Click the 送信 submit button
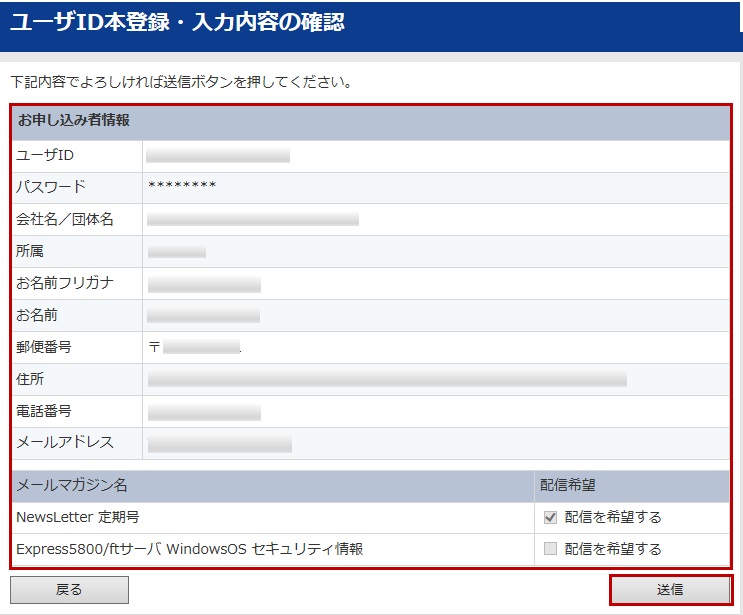Image resolution: width=743 pixels, height=615 pixels. (670, 590)
